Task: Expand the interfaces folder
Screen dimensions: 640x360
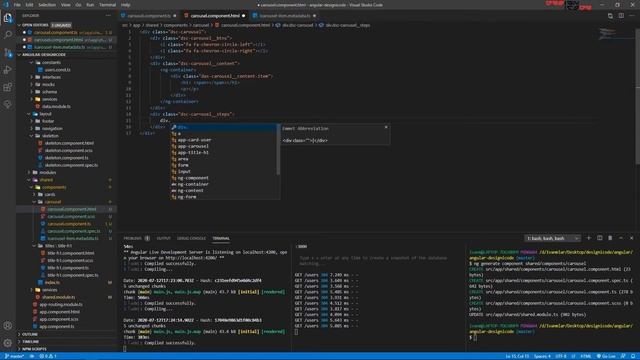Action: [51, 77]
